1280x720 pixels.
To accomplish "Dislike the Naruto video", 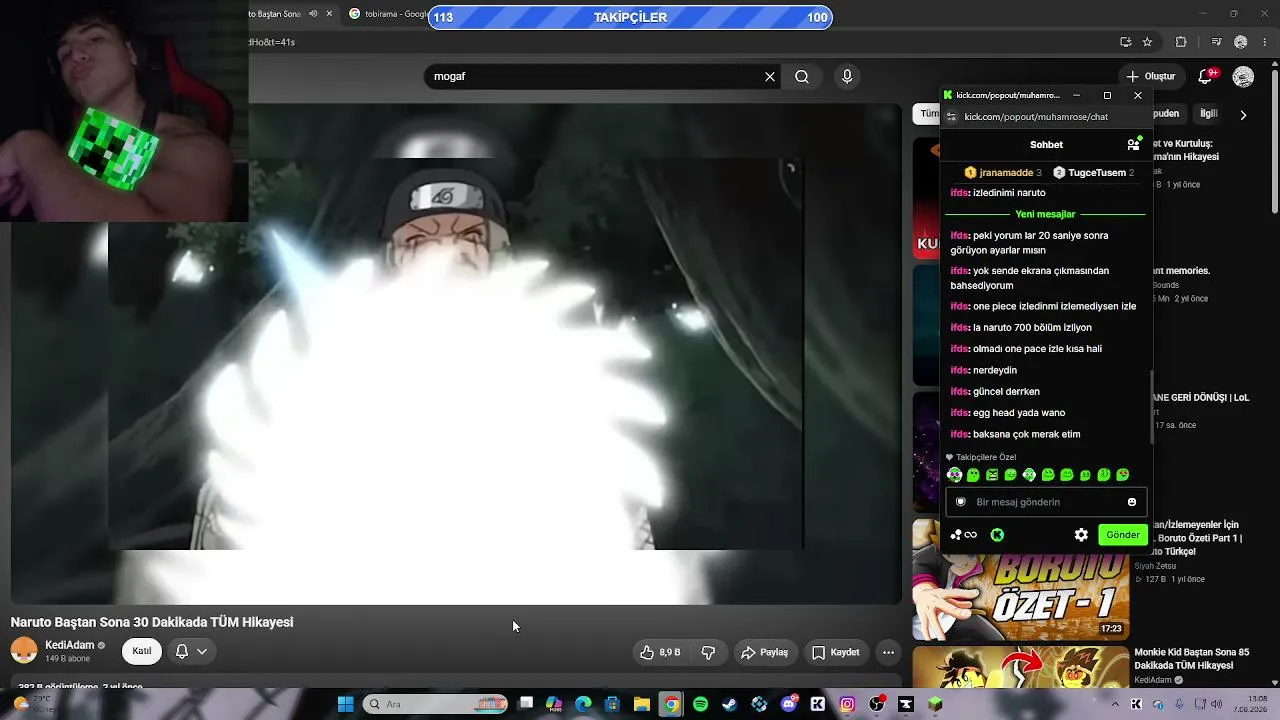I will (x=708, y=652).
